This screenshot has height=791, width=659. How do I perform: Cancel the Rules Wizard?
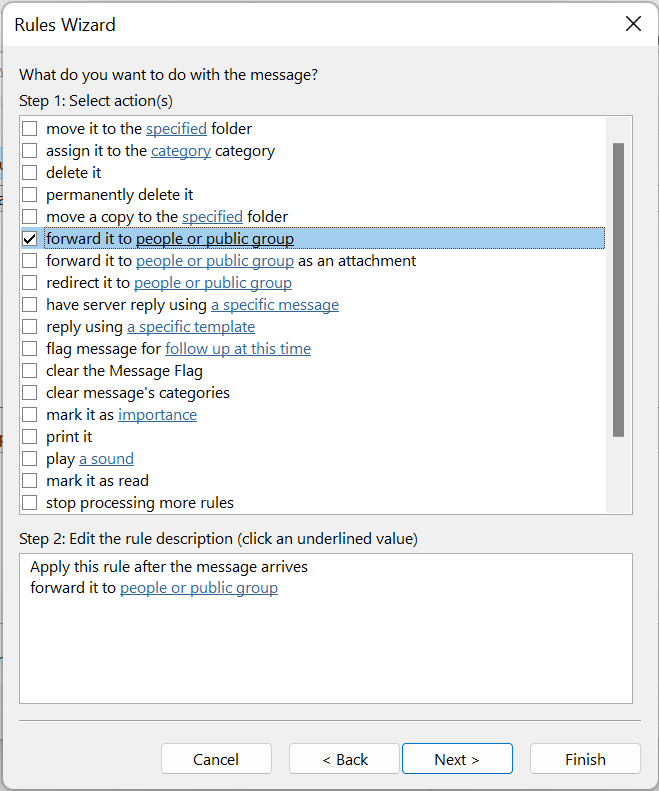click(x=216, y=759)
